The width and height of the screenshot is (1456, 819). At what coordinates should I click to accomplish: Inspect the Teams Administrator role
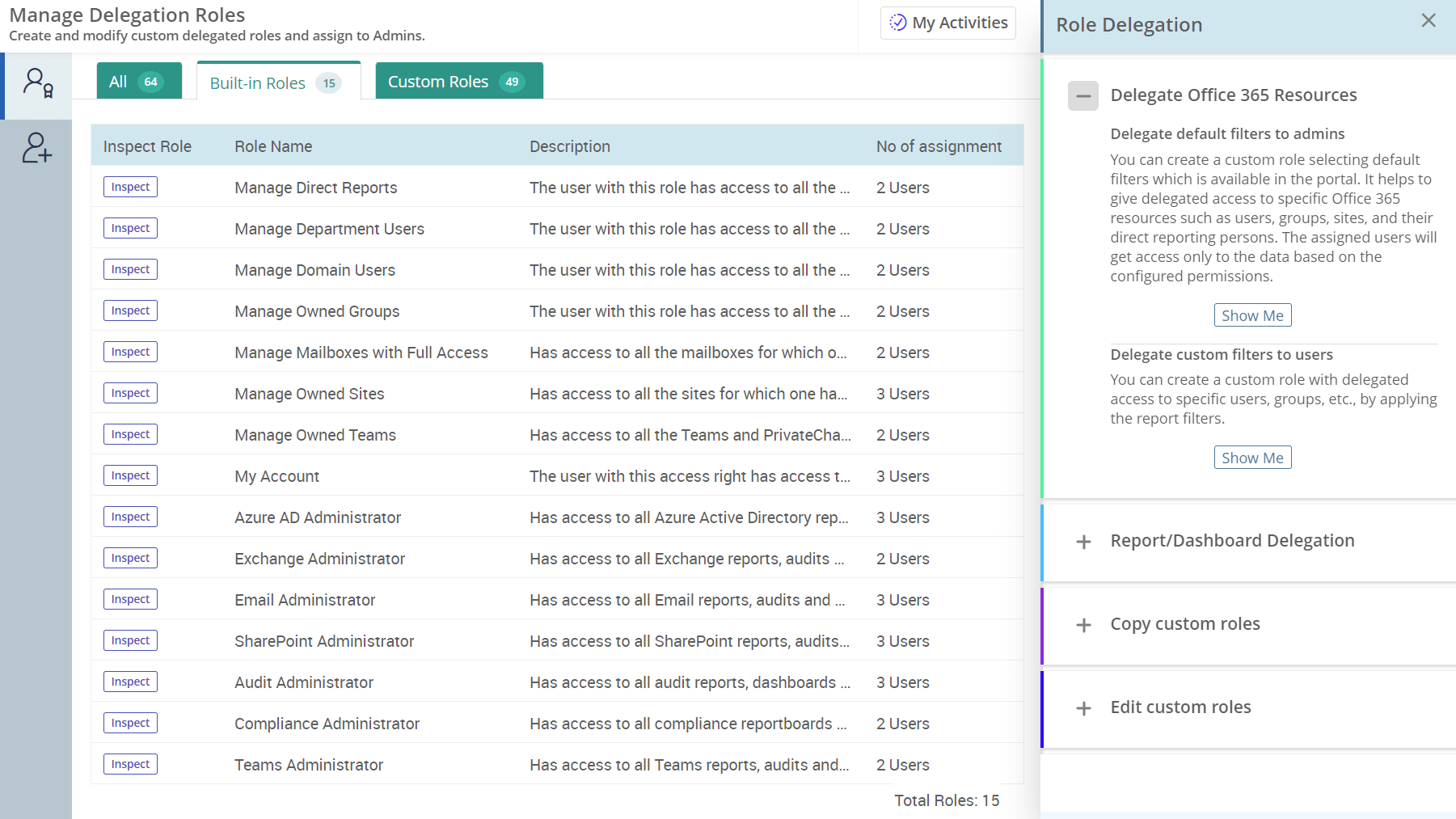tap(130, 763)
